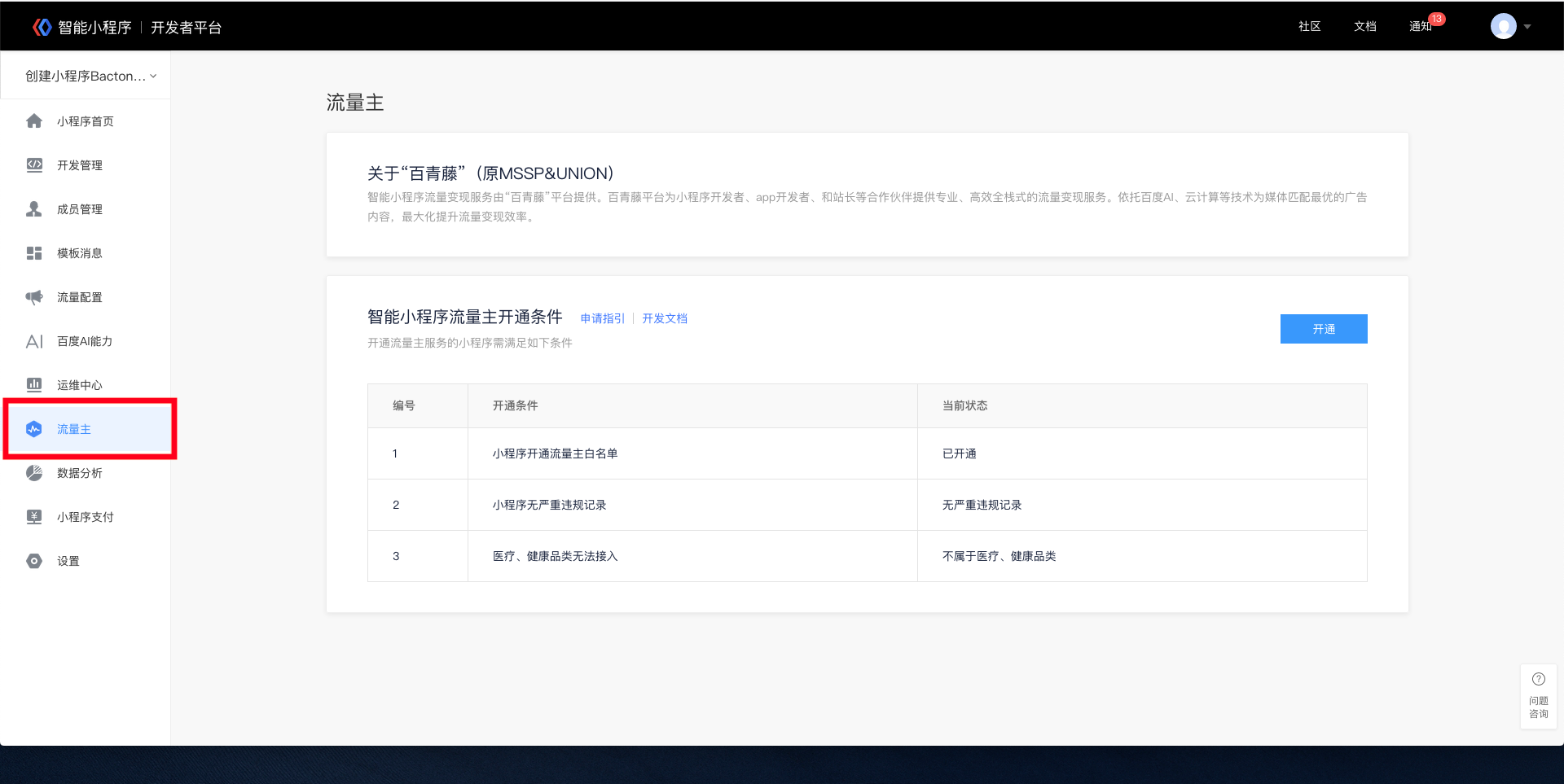Viewport: 1564px width, 784px height.
Task: Click the chart icon beside 运维中心
Action: 34,385
